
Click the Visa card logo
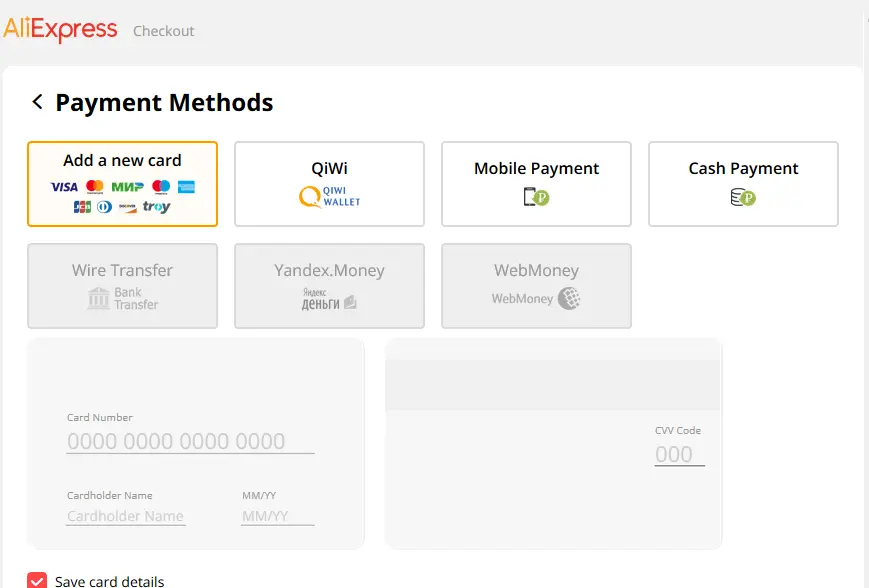(x=64, y=187)
